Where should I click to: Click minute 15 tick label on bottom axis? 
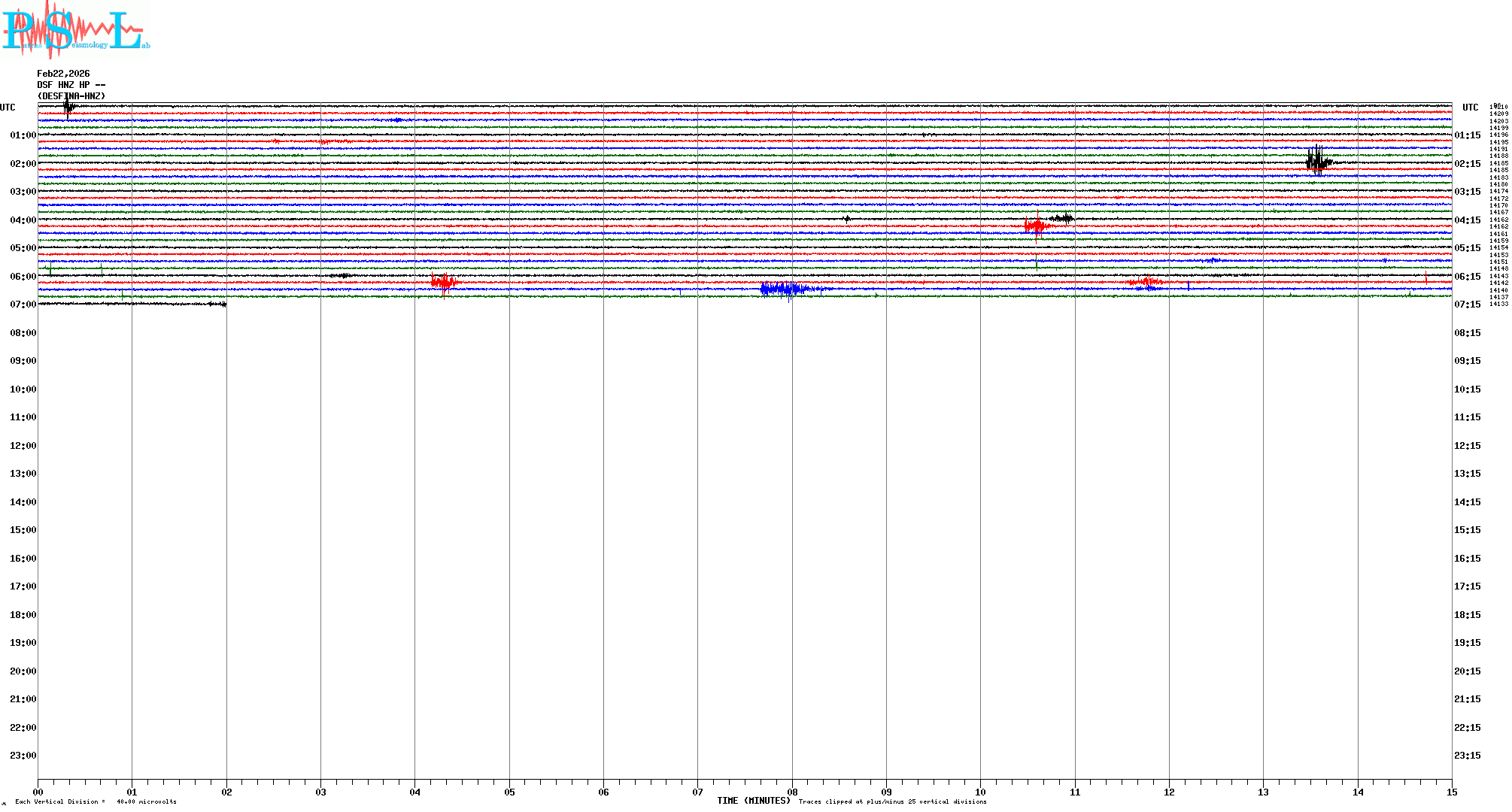(x=1452, y=792)
